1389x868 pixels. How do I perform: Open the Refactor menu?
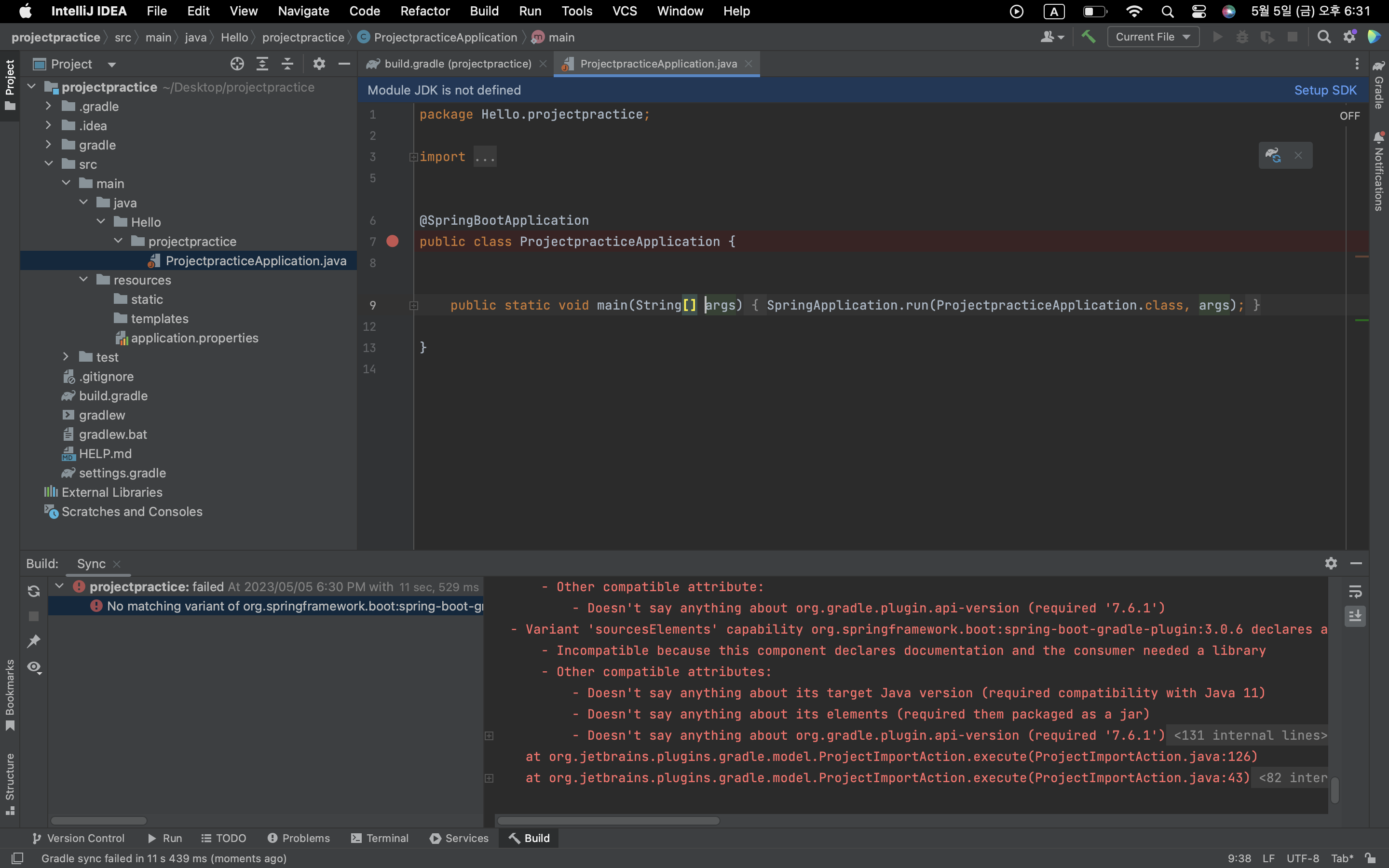click(x=425, y=11)
